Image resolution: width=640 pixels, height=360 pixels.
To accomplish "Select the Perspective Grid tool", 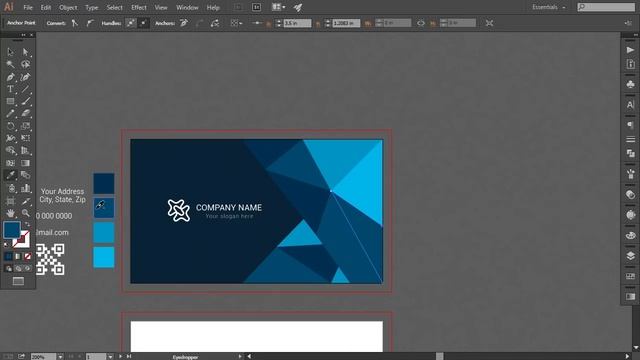I will click(x=25, y=151).
